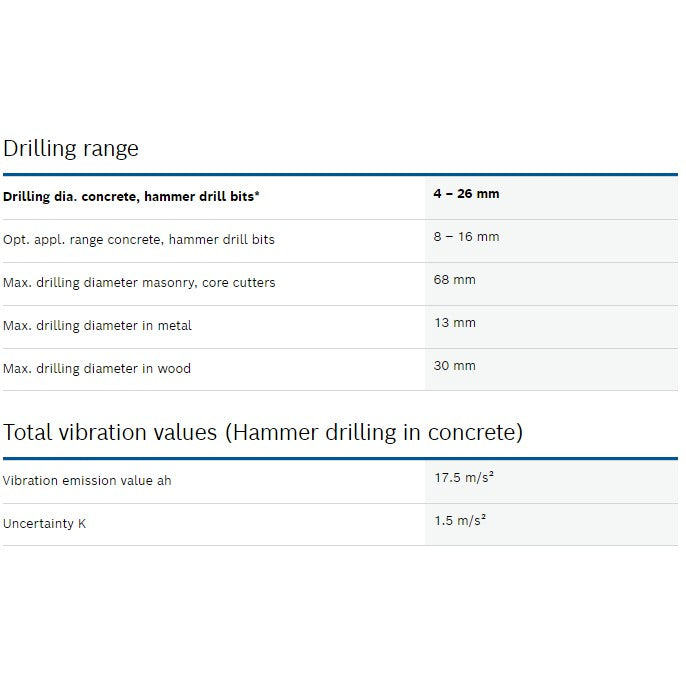Select the 'Drilling dia. concrete, hammer drill bits' label
The height and width of the screenshot is (686, 686).
[128, 197]
